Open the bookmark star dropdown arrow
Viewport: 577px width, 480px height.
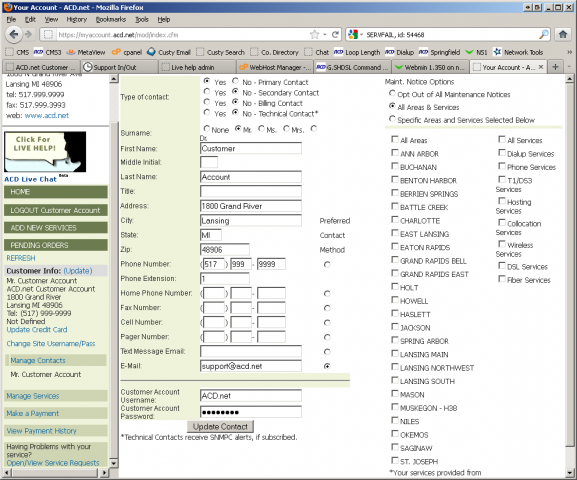tap(325, 35)
